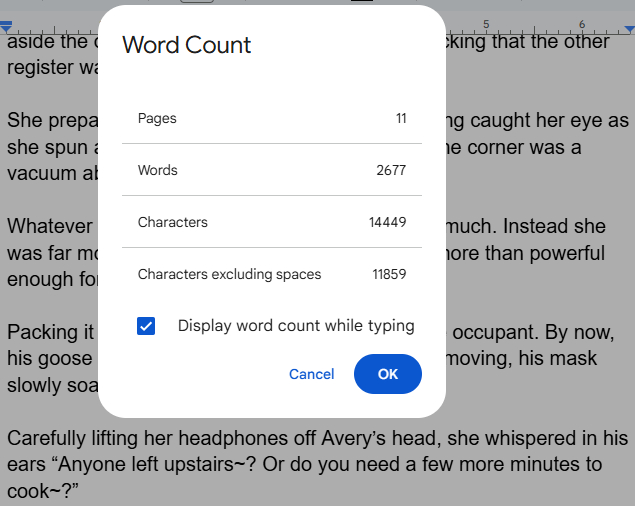The width and height of the screenshot is (635, 506).
Task: Click the Pages row label
Action: pyautogui.click(x=157, y=118)
